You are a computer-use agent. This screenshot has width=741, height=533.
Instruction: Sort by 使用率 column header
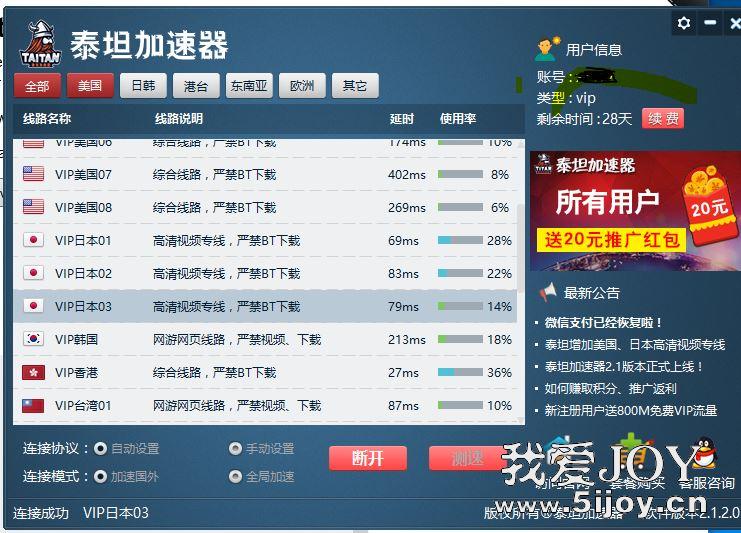tap(458, 119)
